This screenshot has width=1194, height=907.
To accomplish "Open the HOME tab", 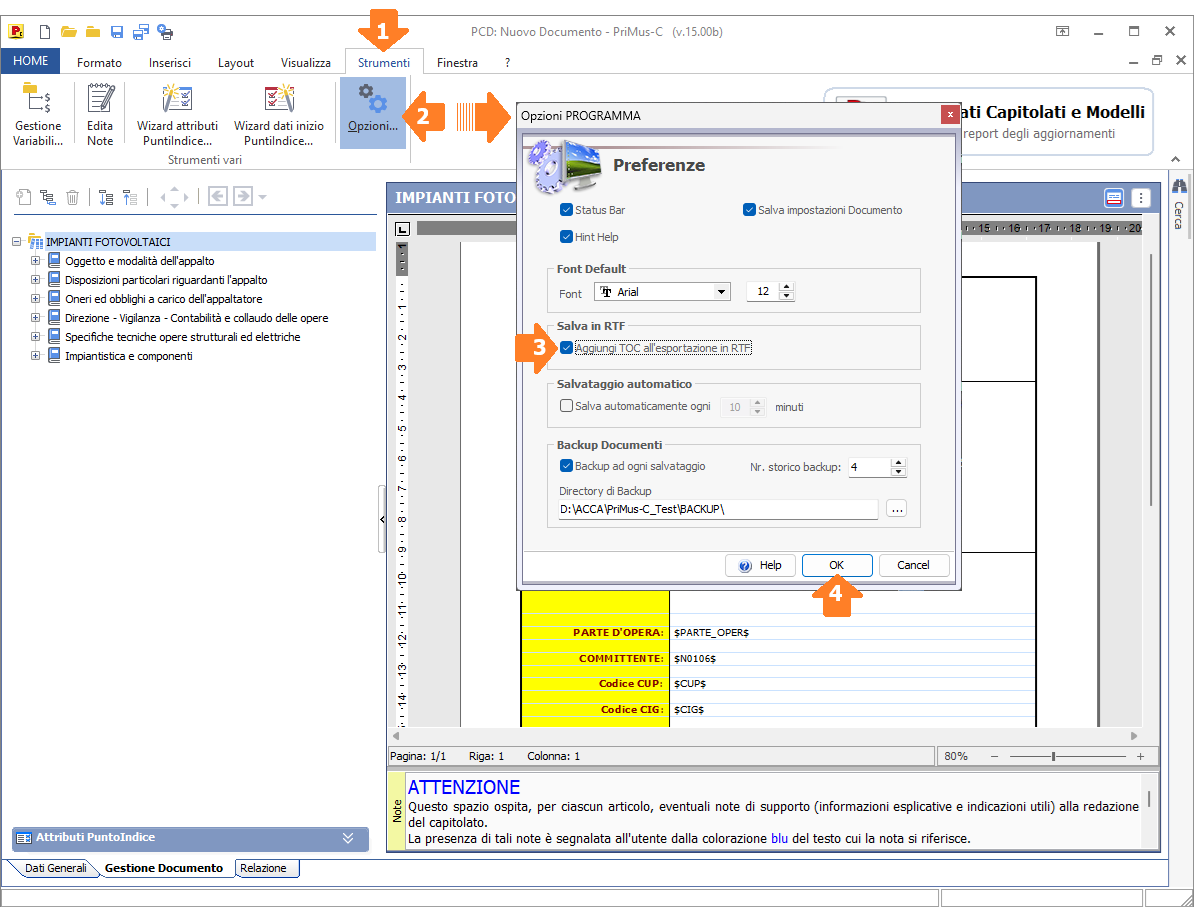I will (x=30, y=61).
